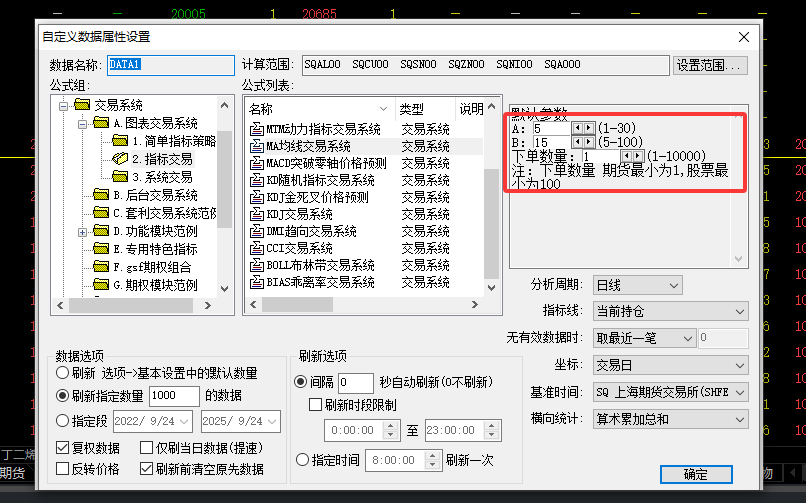Click the G.期权模块范例 folder icon

tap(101, 285)
